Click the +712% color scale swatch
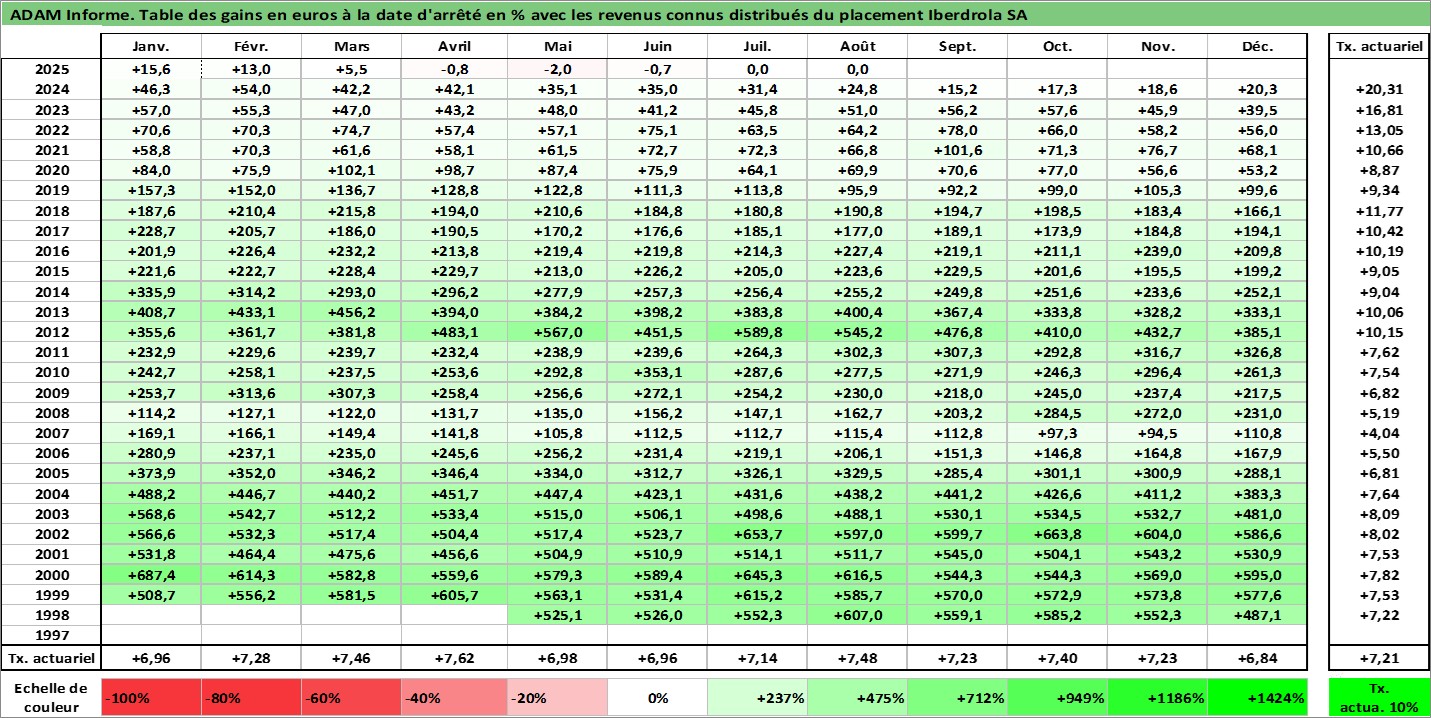 (958, 698)
